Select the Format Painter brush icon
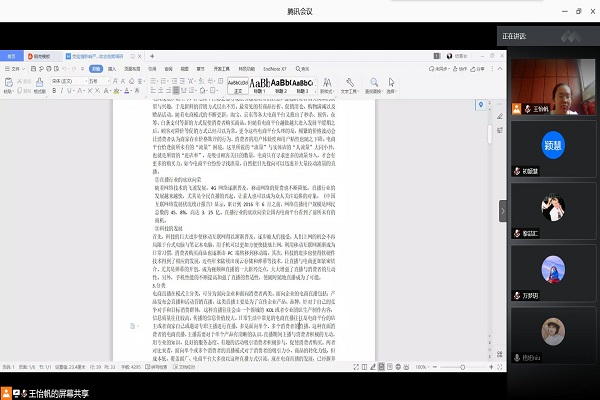600x400 pixels. pyautogui.click(x=39, y=82)
